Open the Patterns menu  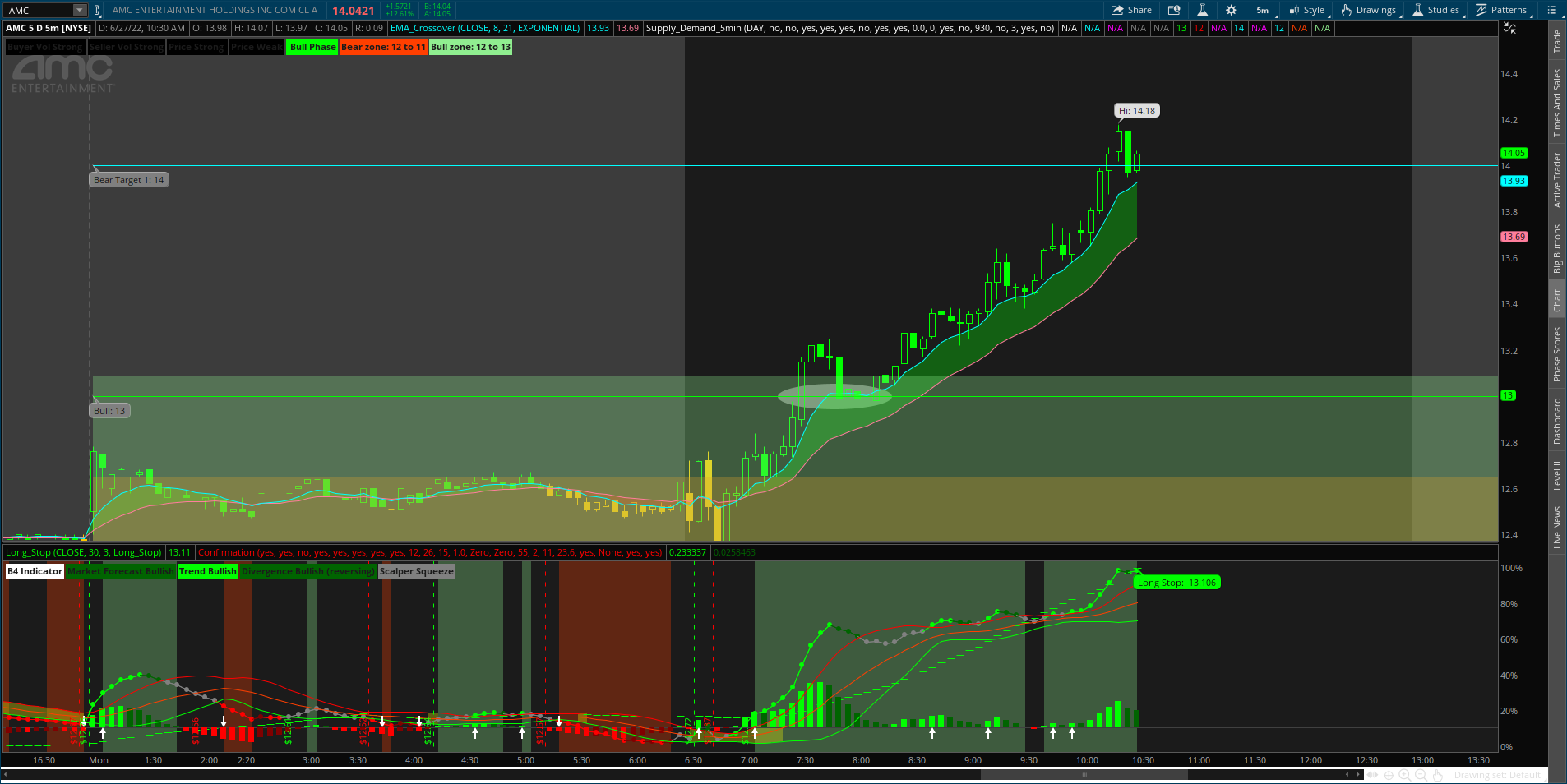pyautogui.click(x=1501, y=10)
